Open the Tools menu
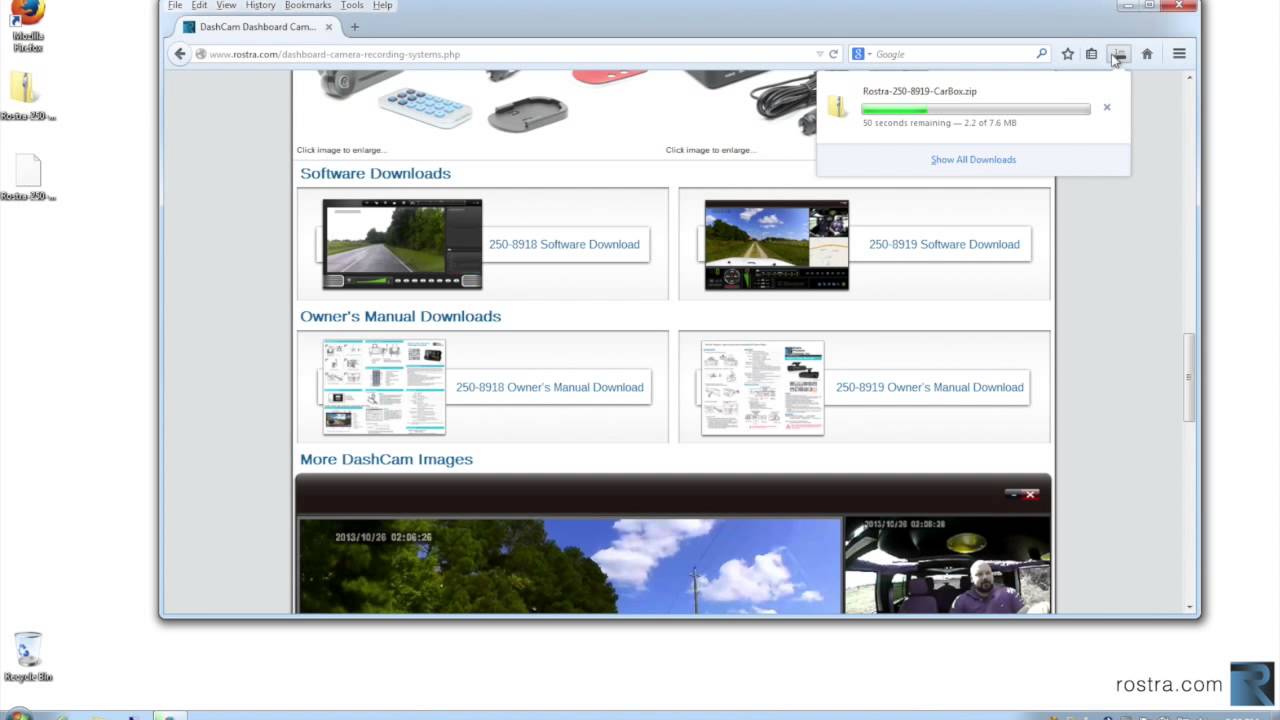 (352, 5)
